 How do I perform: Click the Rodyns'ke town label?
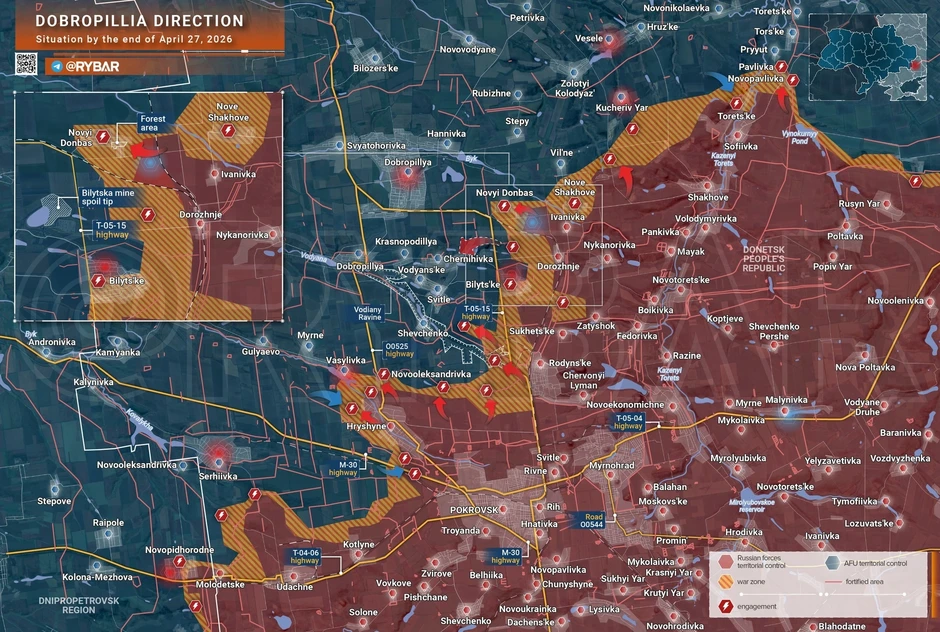coord(570,363)
